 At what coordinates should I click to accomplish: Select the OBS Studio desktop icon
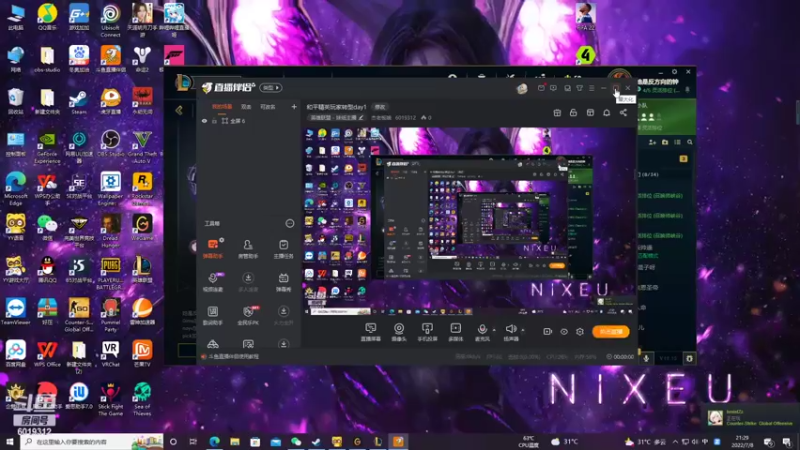pyautogui.click(x=110, y=143)
